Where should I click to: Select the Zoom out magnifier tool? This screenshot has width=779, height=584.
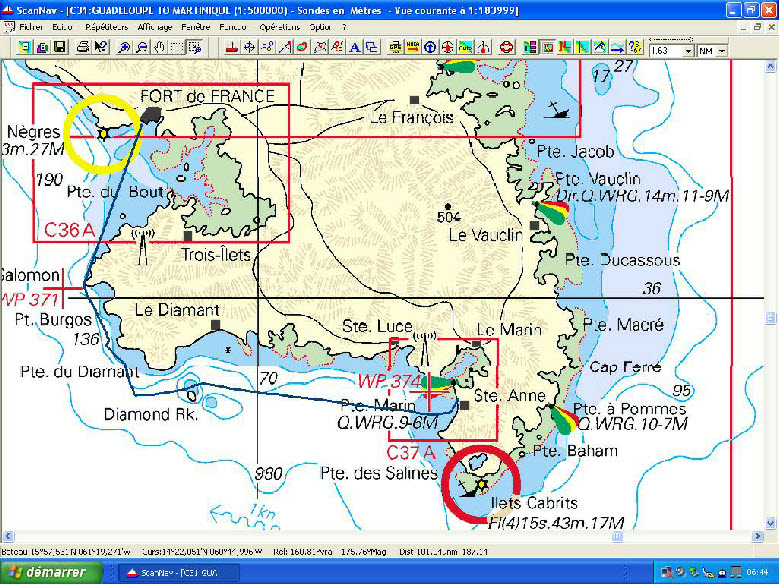tap(142, 47)
